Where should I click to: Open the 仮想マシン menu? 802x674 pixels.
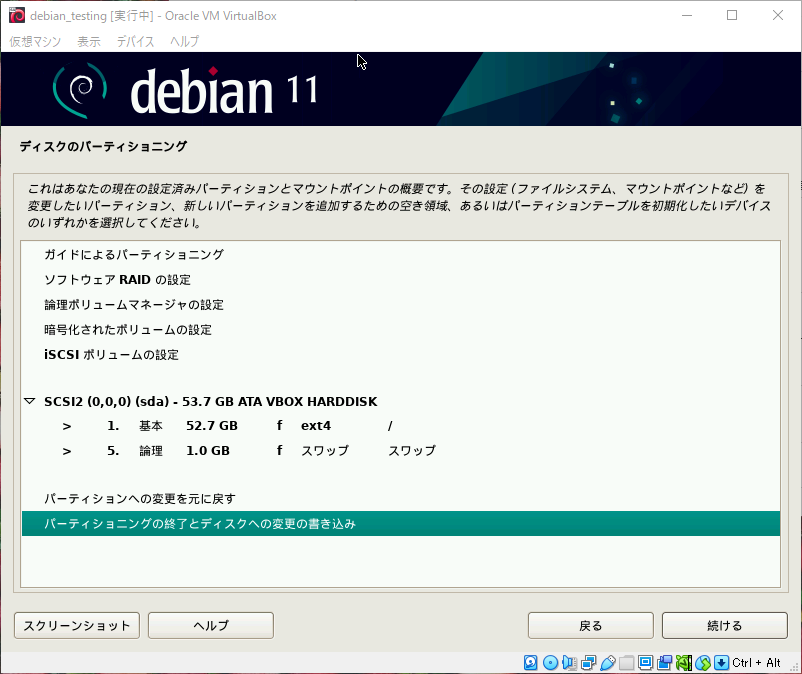pos(35,41)
